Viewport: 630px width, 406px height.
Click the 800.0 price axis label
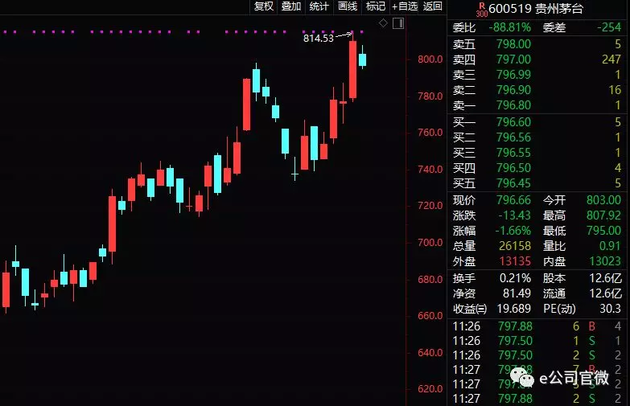click(430, 59)
